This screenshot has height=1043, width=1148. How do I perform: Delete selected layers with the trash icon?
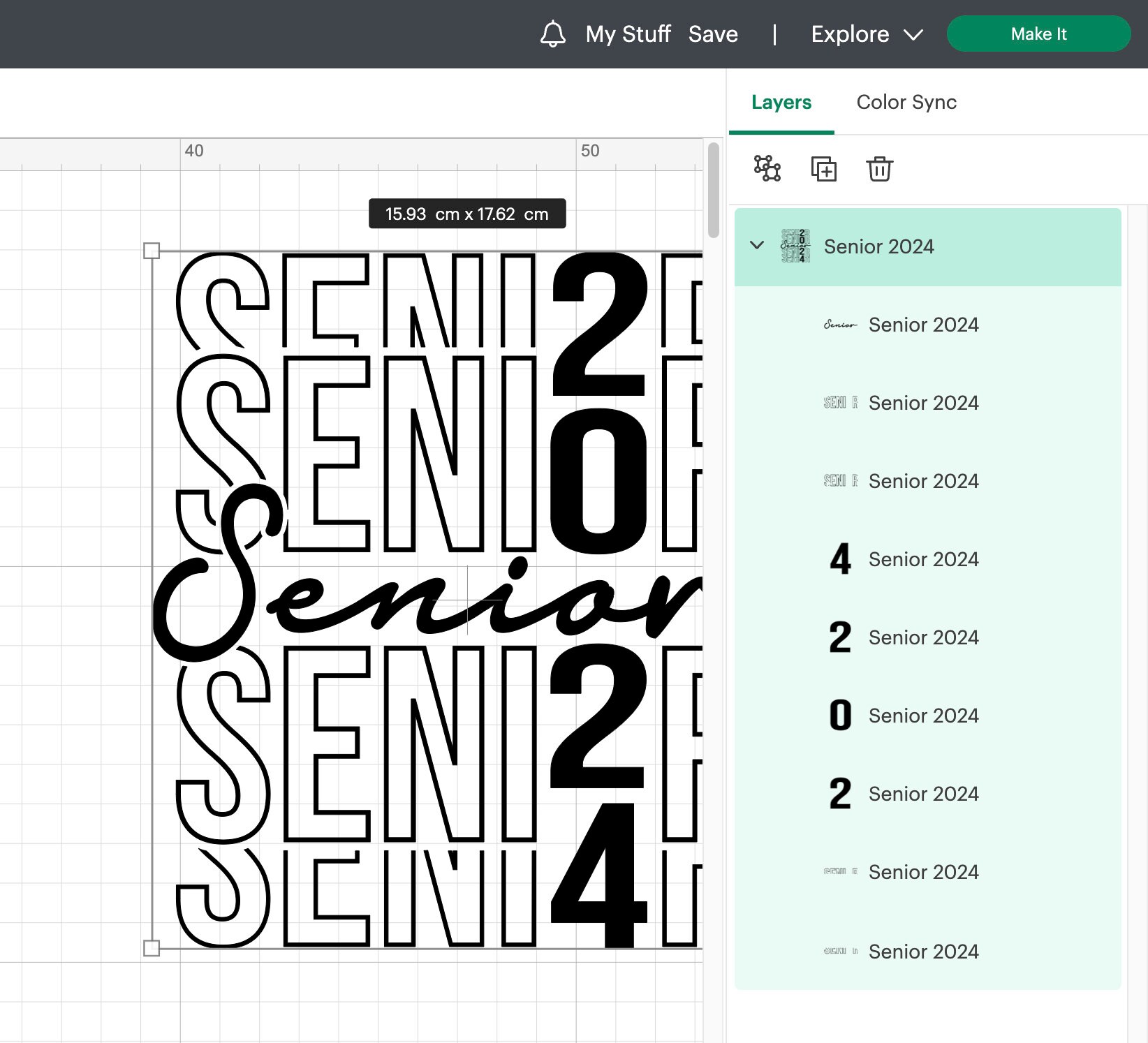click(879, 168)
